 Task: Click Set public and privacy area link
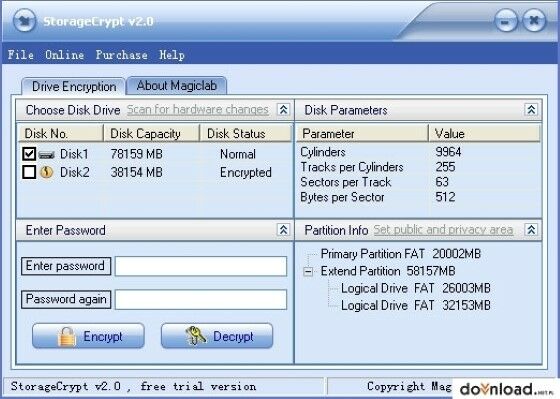[x=443, y=230]
